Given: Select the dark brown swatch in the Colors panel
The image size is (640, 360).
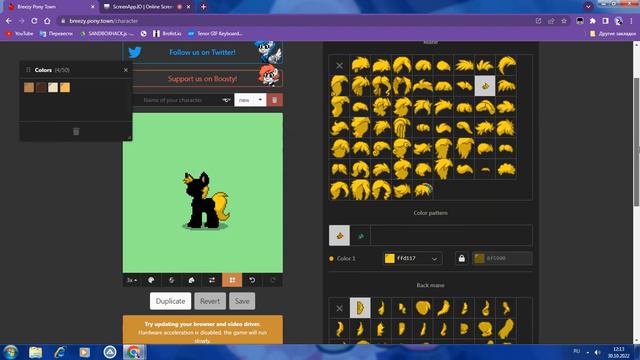Looking at the screenshot, I should click(x=41, y=87).
